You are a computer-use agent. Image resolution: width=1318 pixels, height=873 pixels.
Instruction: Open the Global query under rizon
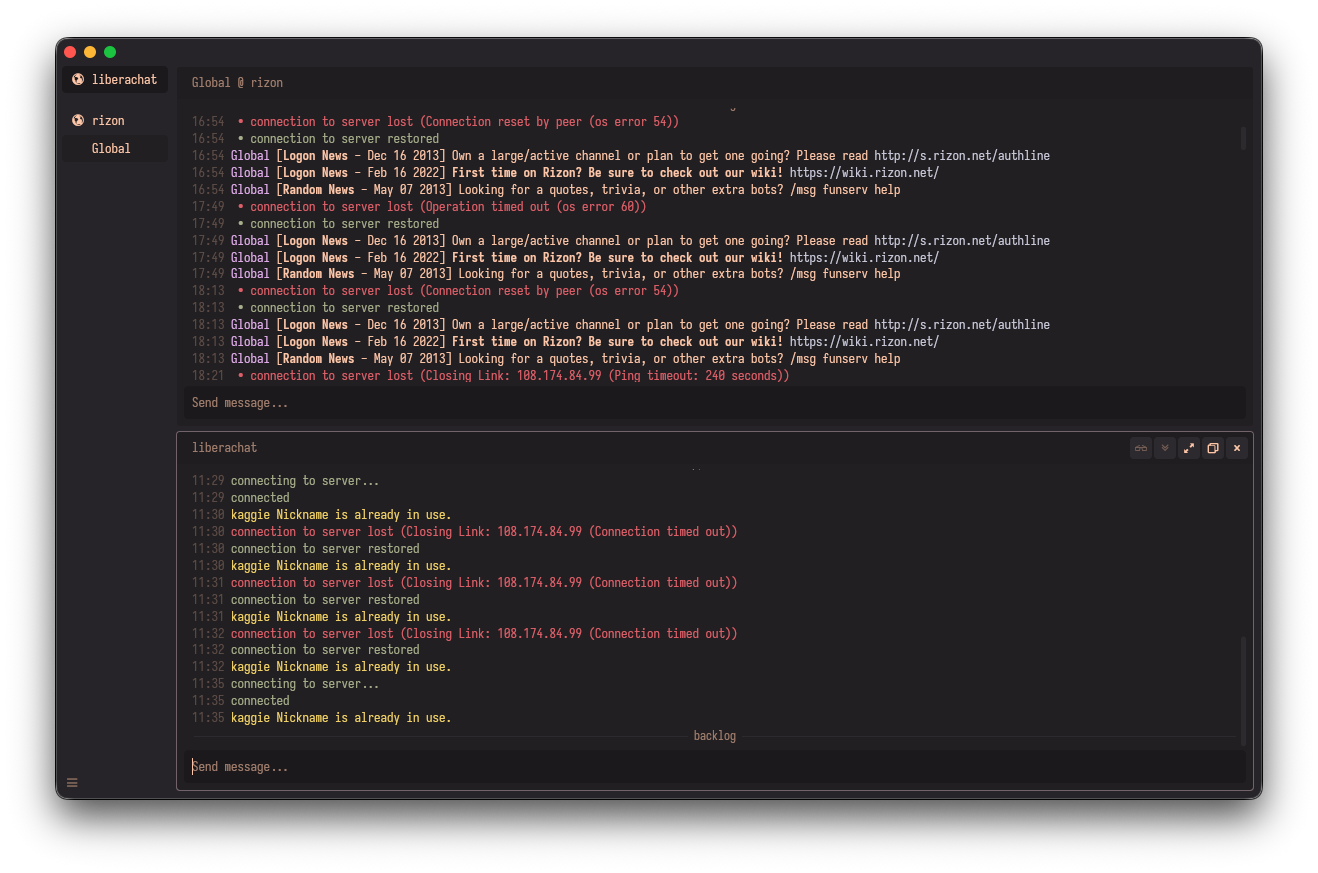[x=111, y=149]
